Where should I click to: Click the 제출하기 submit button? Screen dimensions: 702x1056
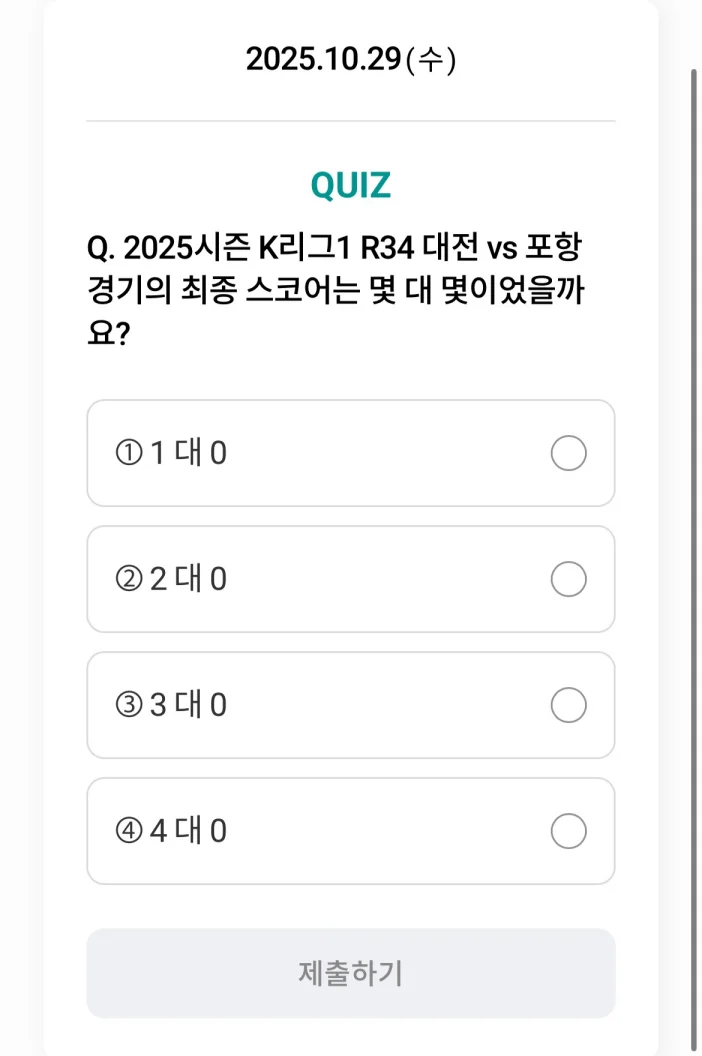tap(350, 972)
